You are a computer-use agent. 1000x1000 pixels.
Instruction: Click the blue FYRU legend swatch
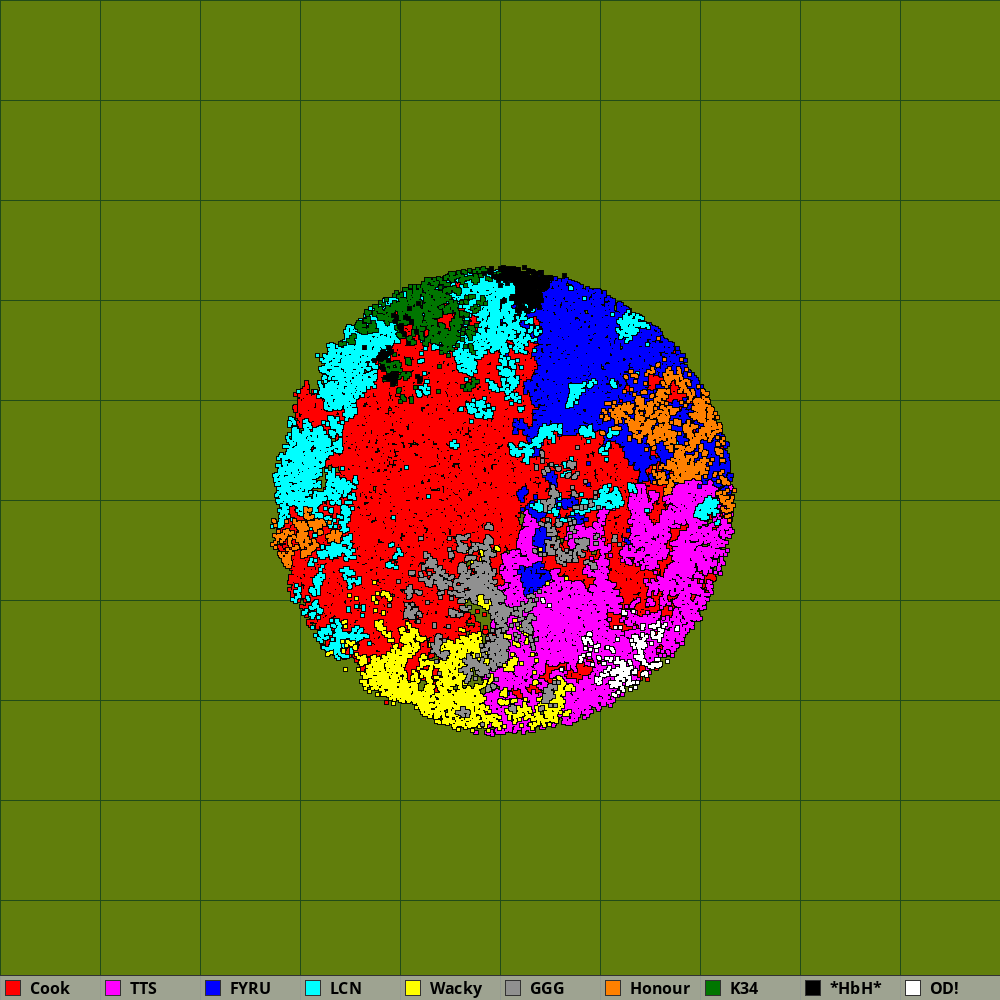click(213, 988)
